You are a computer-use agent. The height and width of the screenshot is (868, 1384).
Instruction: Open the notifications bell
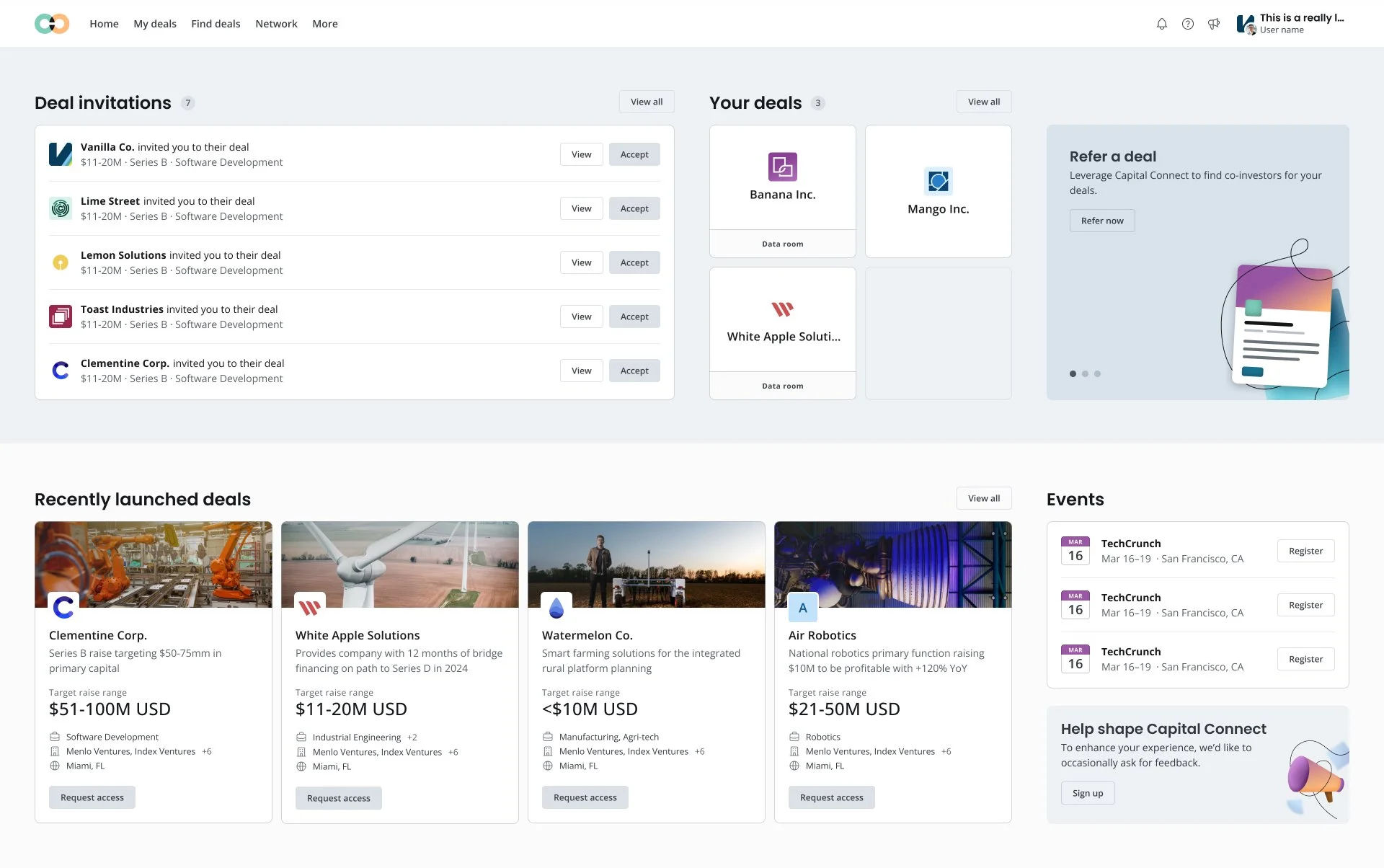[x=1161, y=24]
